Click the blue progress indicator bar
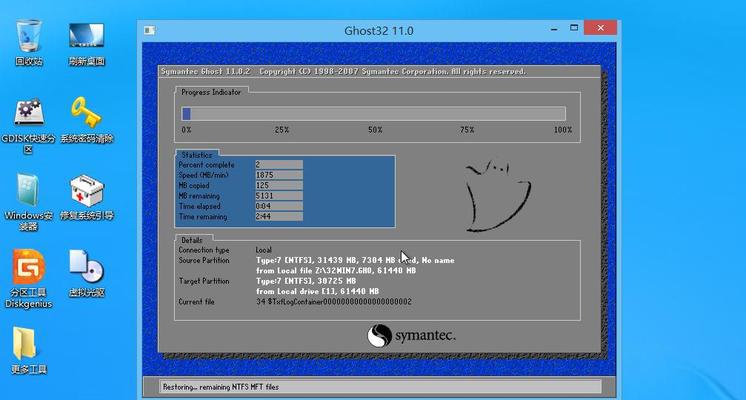The height and width of the screenshot is (400, 746). coord(373,114)
